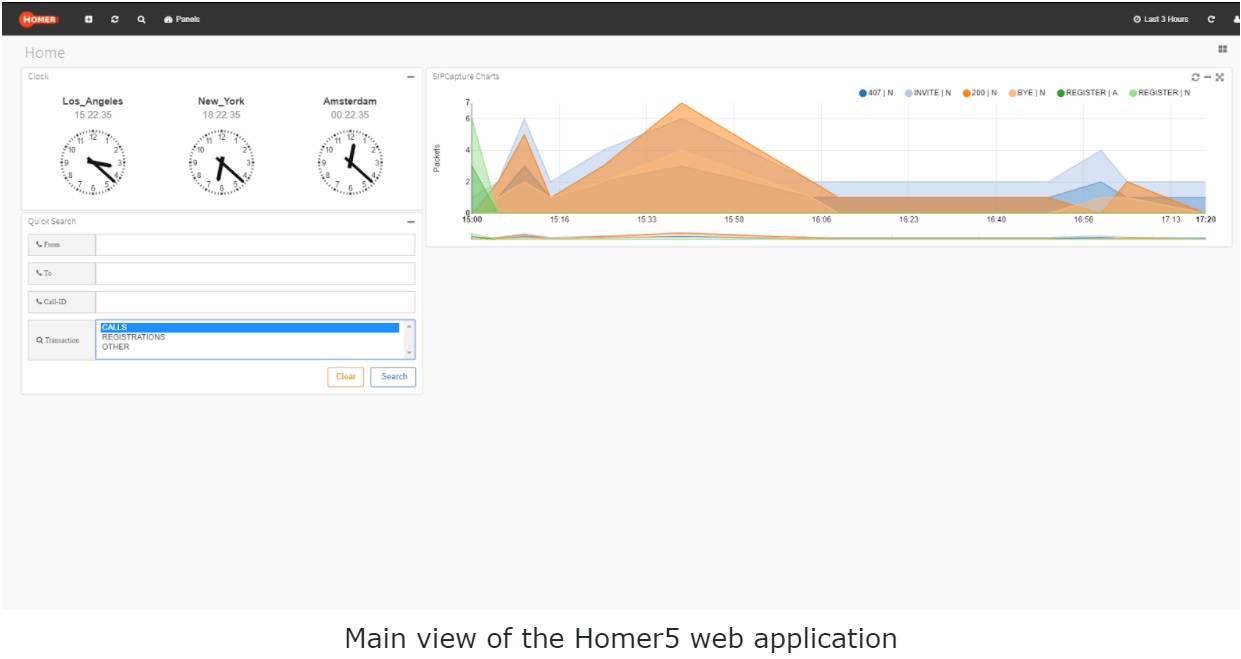Image resolution: width=1241 pixels, height=659 pixels.
Task: Select REGISTRATIONS in Transaction list
Action: (134, 337)
